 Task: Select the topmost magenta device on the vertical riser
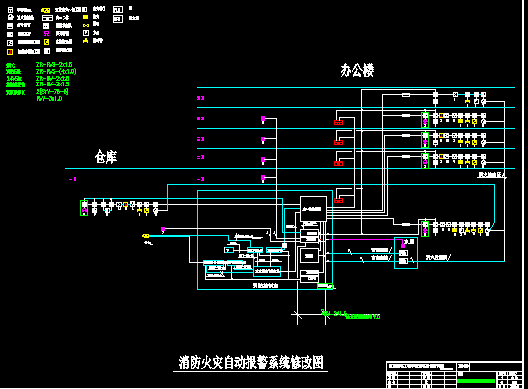click(x=263, y=119)
